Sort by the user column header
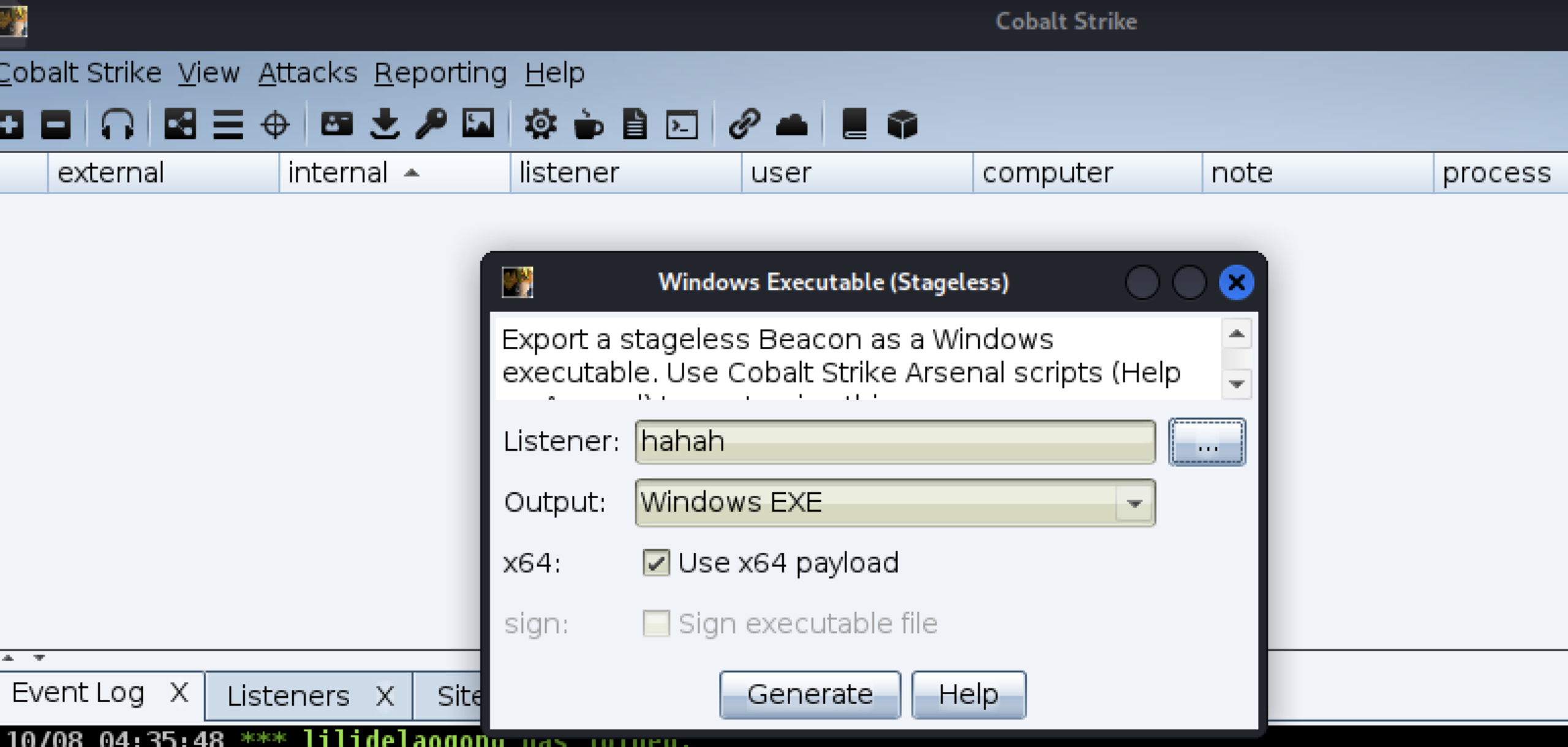 tap(858, 173)
